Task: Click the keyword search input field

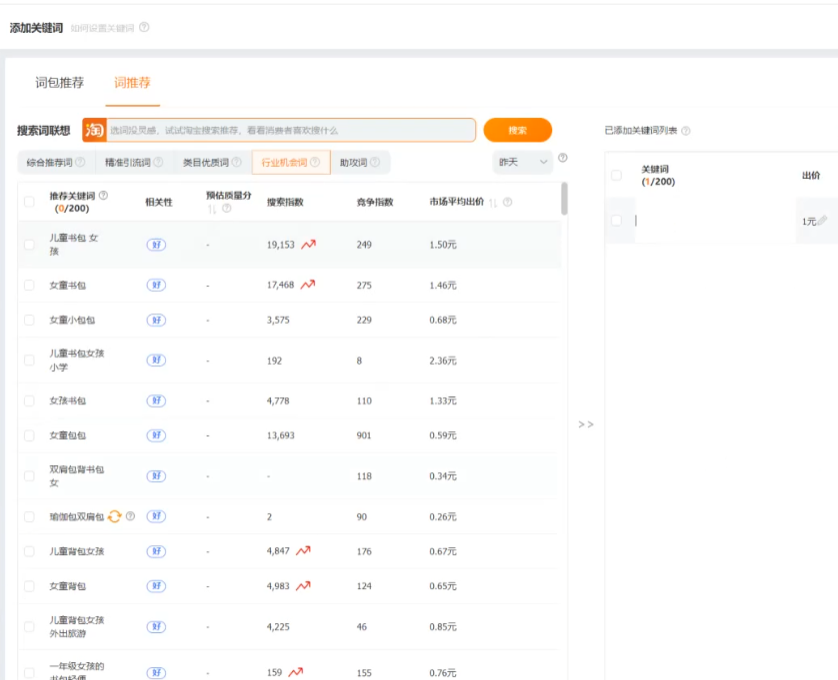Action: (290, 130)
